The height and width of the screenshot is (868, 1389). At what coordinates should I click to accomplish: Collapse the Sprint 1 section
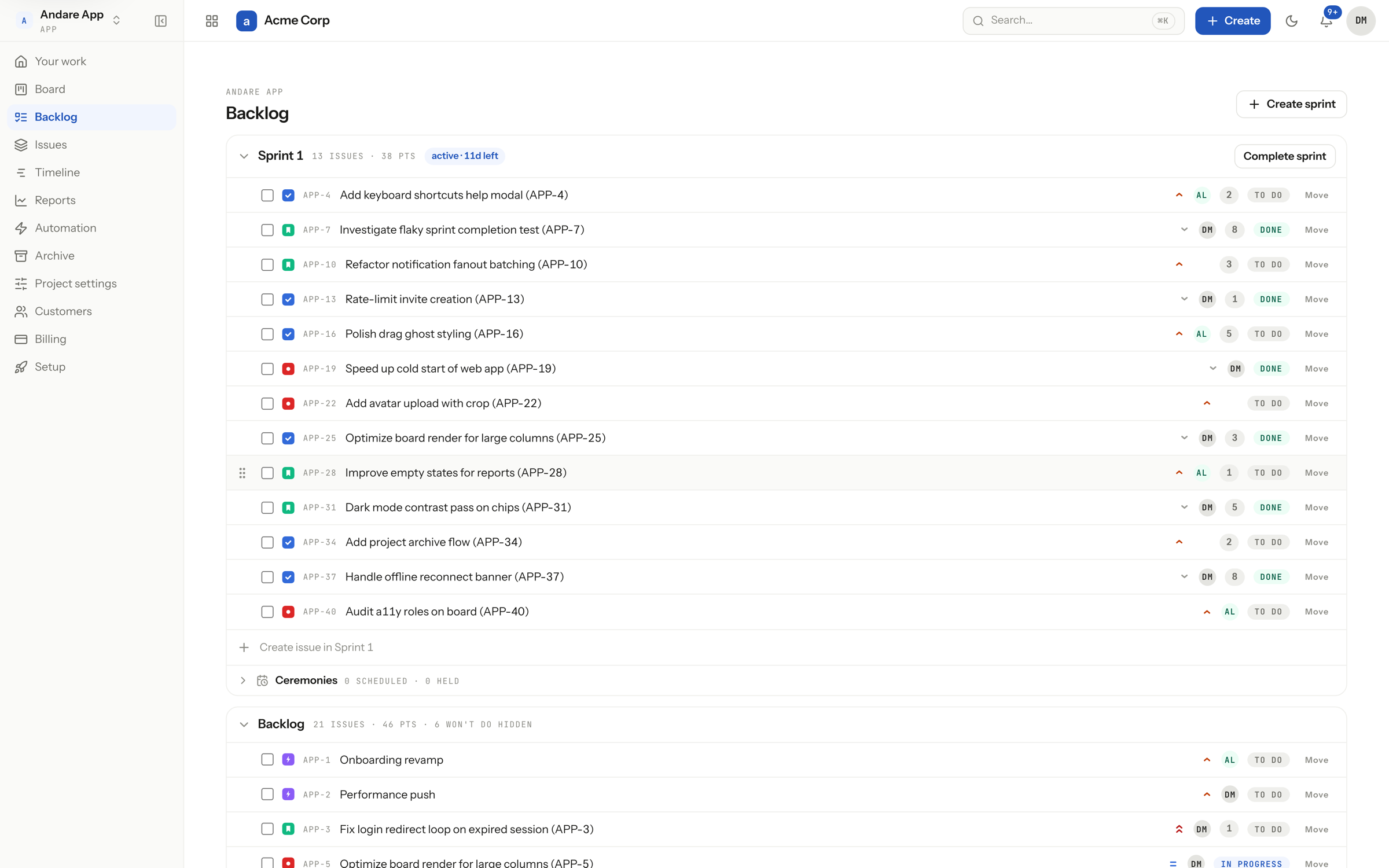pos(244,156)
